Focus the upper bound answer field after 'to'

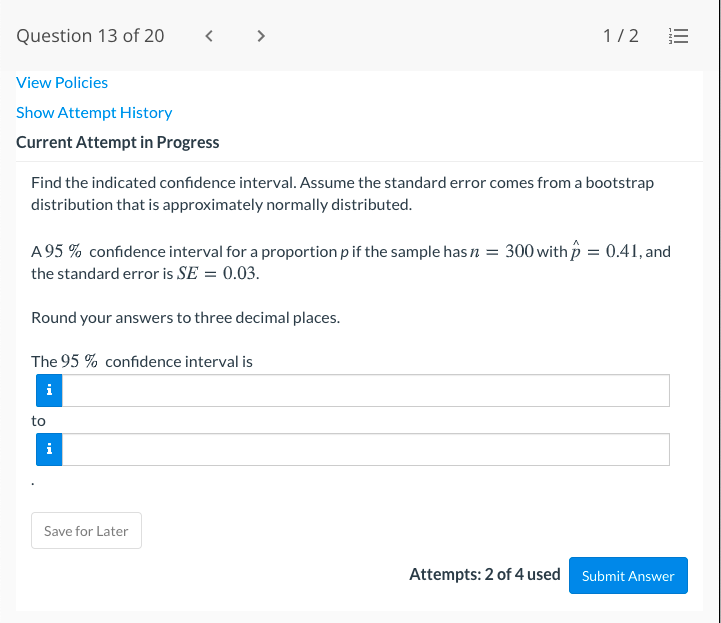pyautogui.click(x=365, y=450)
